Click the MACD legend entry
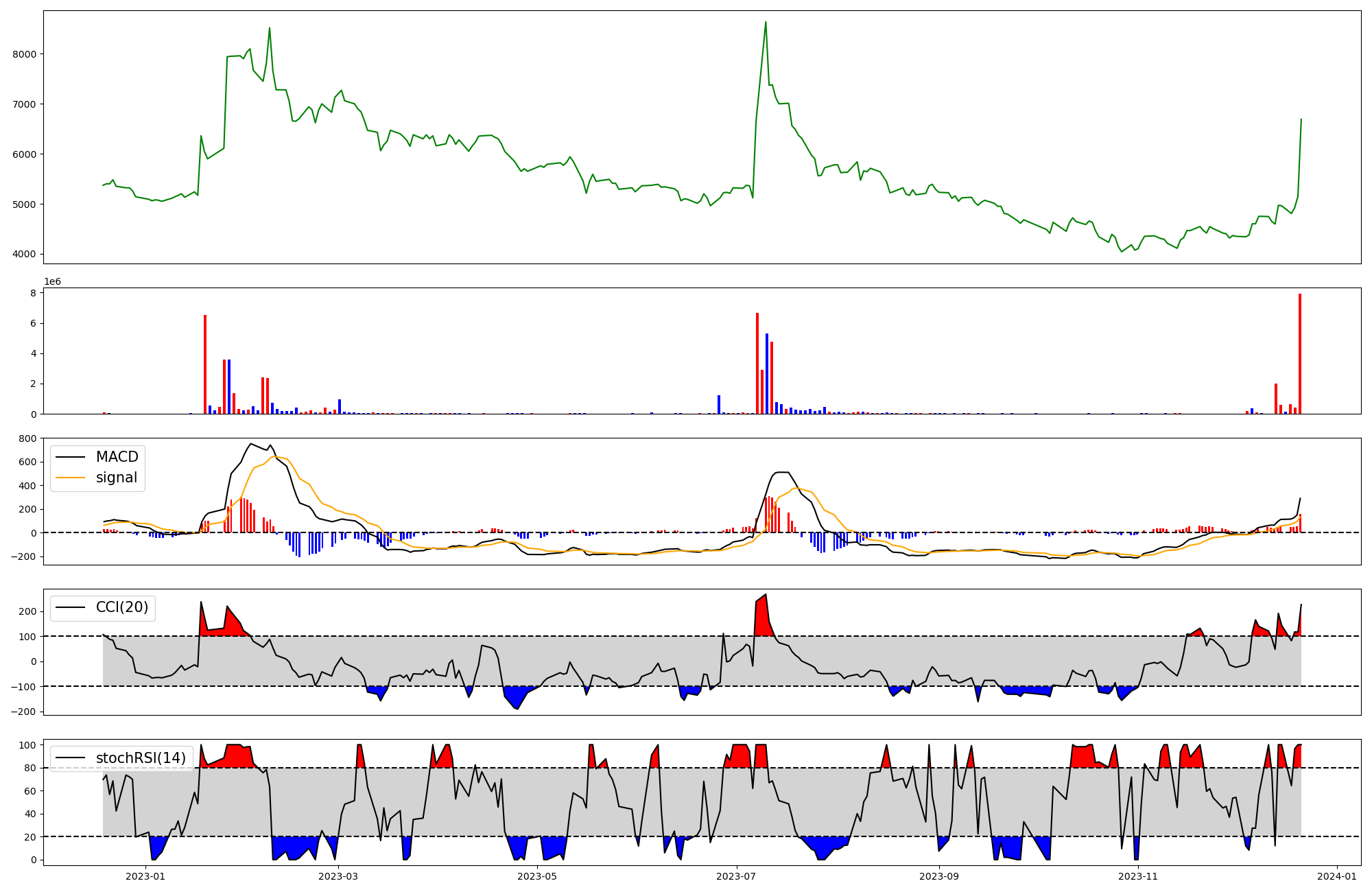This screenshot has width=1372, height=892. (x=117, y=457)
